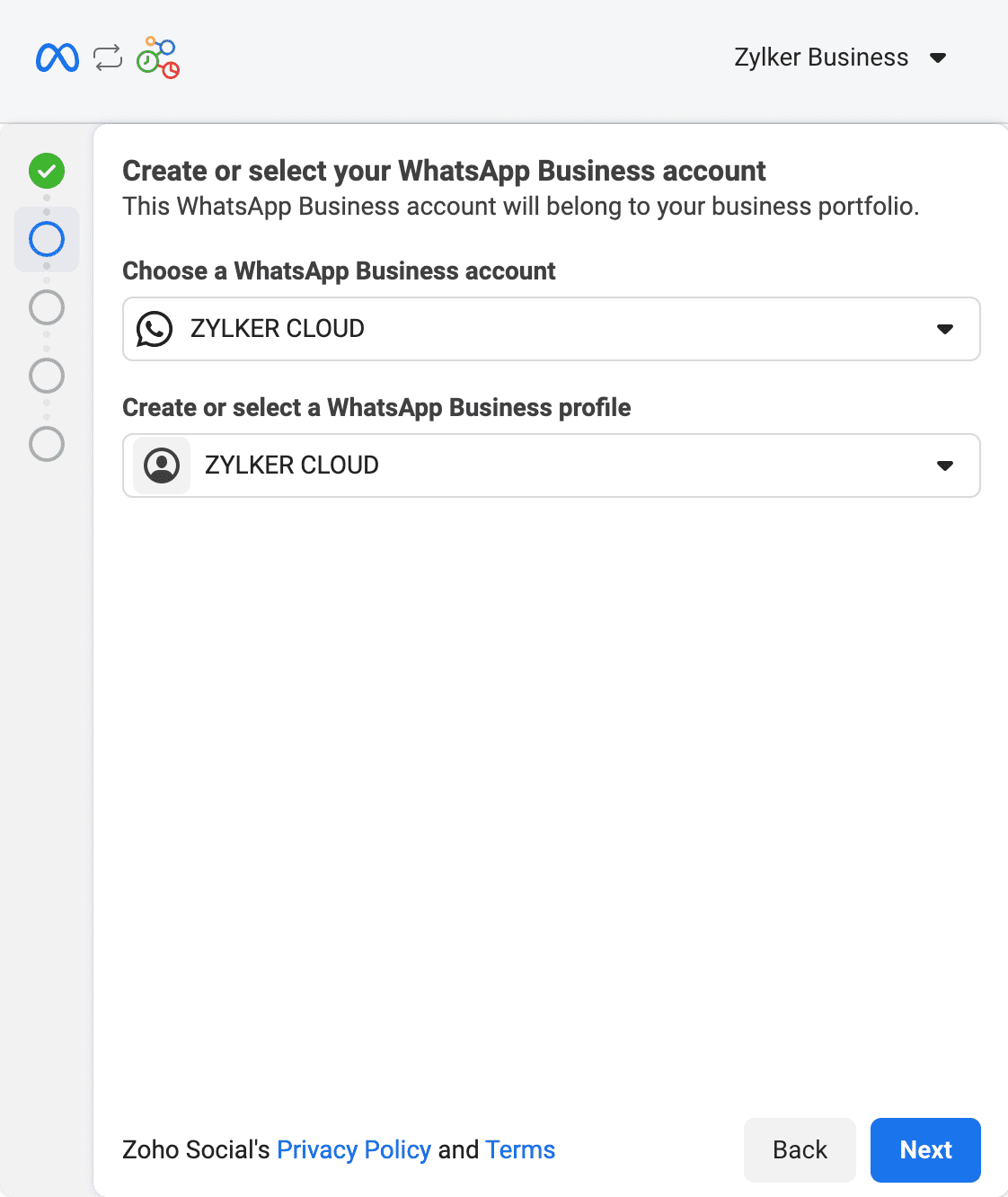Click the ZYLKER CLOUD account field
The width and height of the screenshot is (1008, 1197).
click(551, 329)
